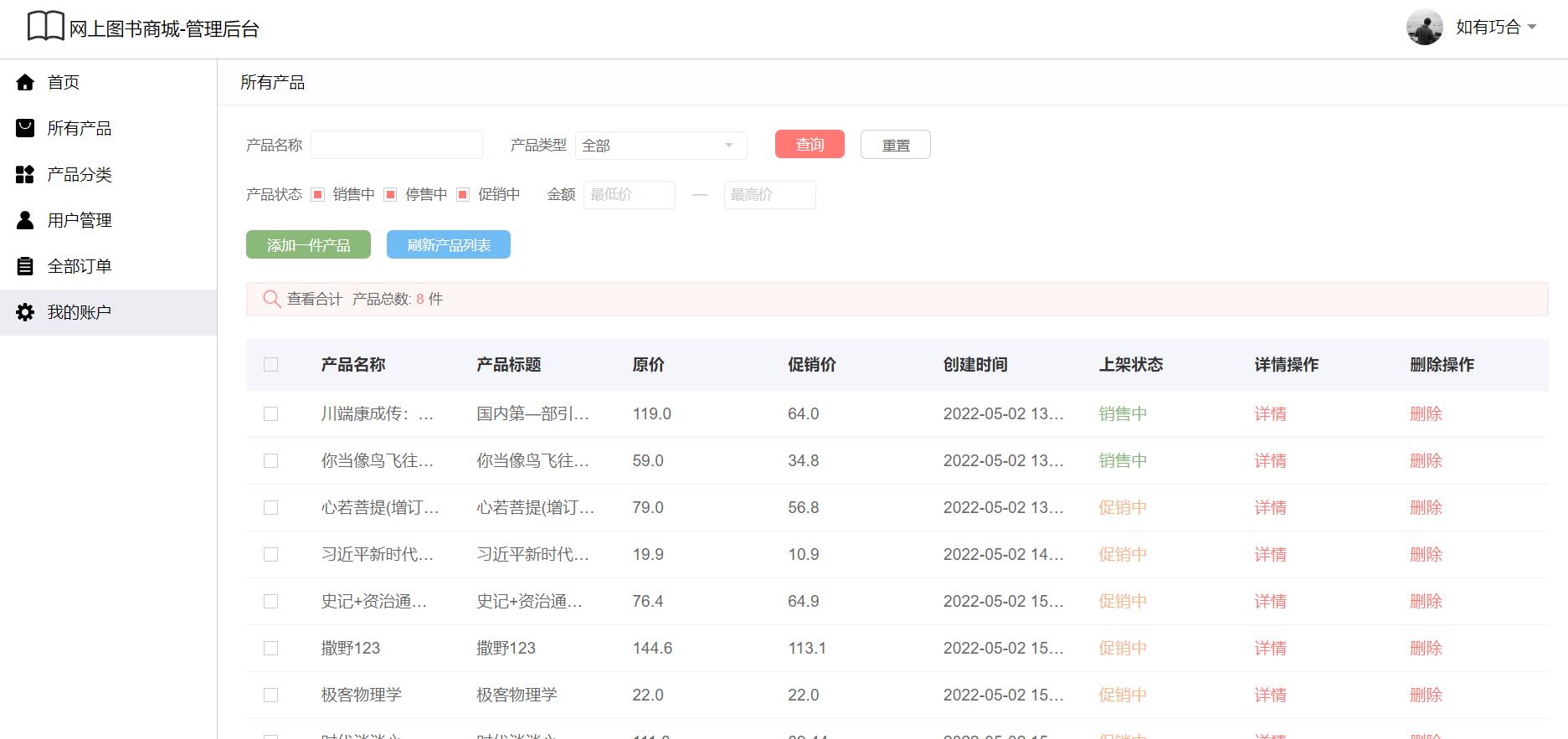Select the checkbox for 你当像鸟飞往 row
Image resolution: width=1568 pixels, height=739 pixels.
(270, 460)
